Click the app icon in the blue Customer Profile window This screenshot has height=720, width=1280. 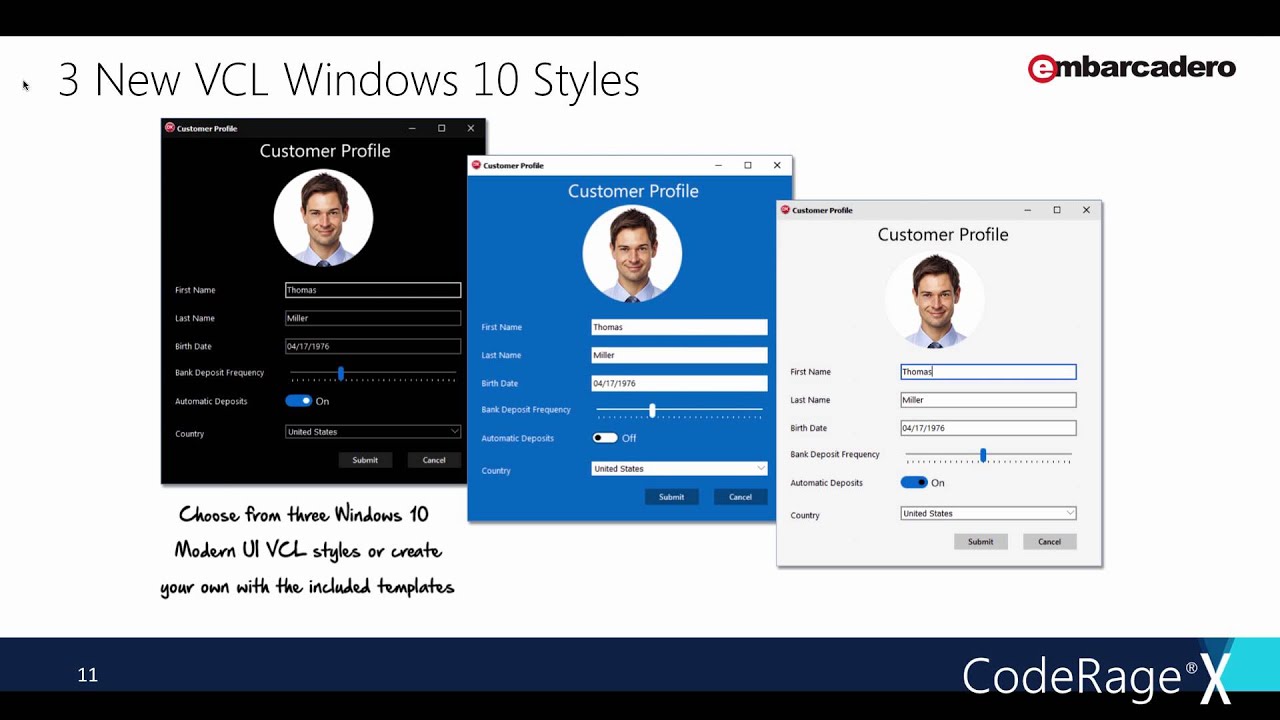click(x=476, y=165)
